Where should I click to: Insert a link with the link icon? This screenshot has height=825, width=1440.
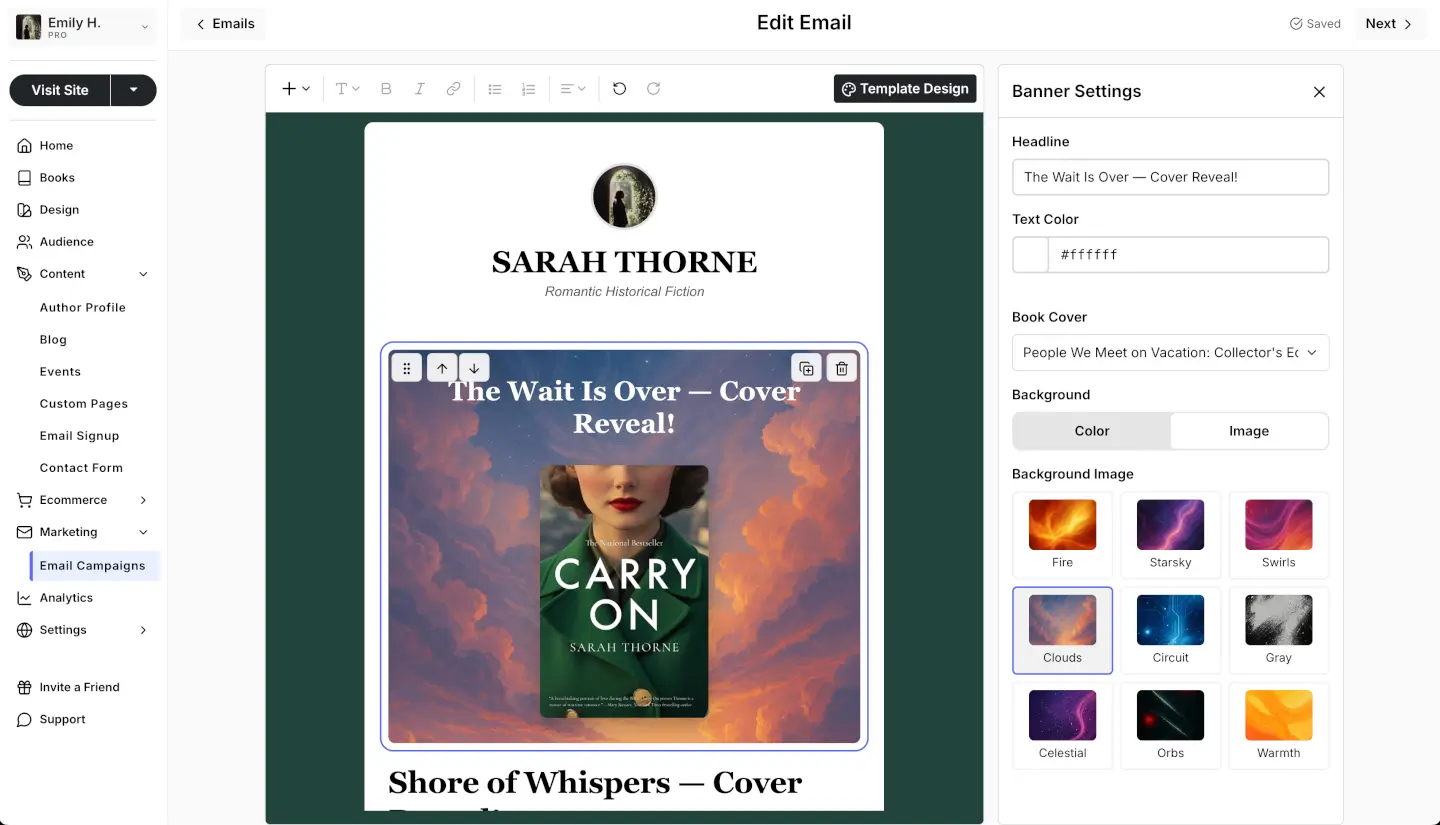pos(453,89)
